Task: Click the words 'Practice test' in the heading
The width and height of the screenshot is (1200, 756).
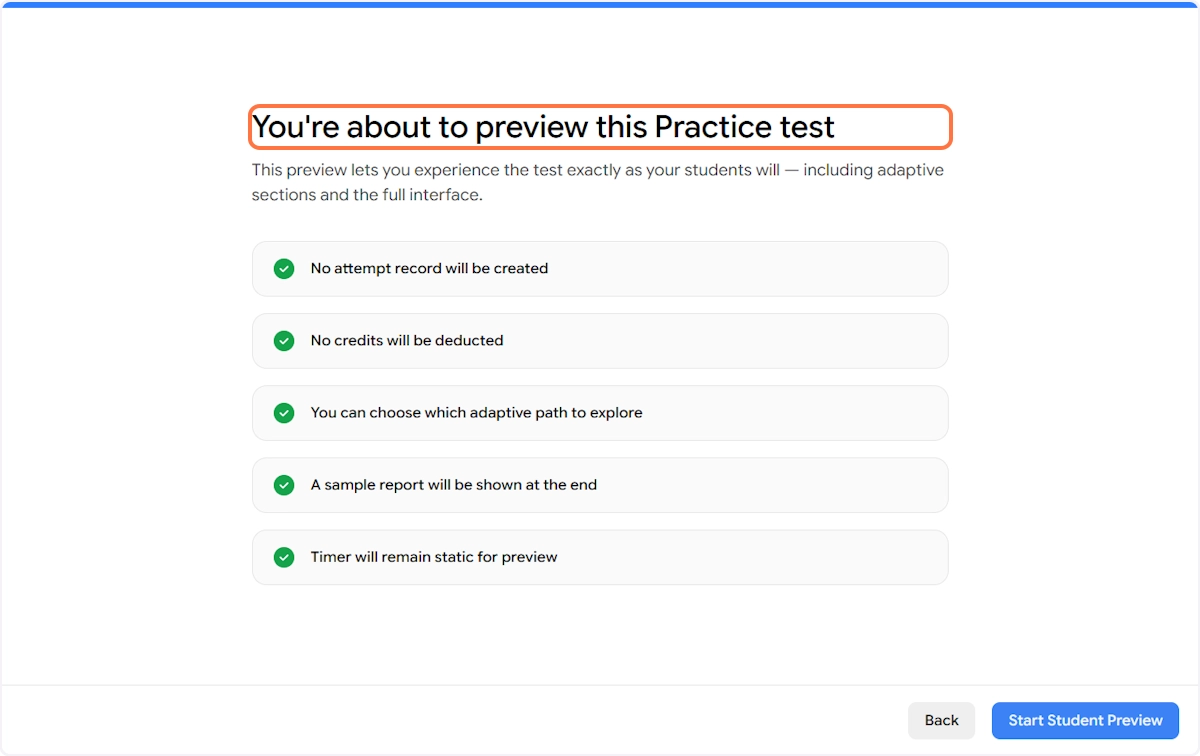Action: tap(744, 127)
